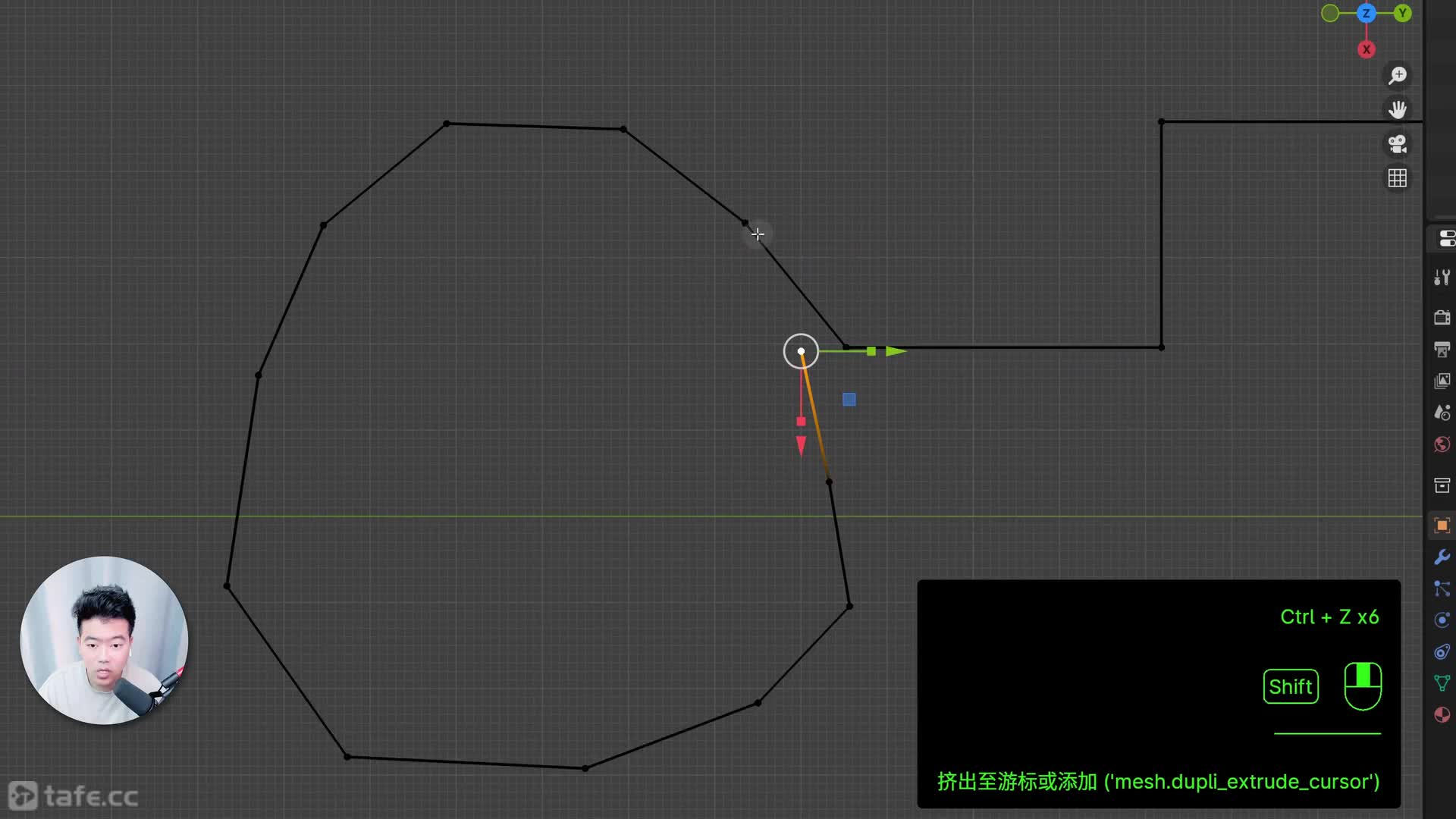Open the View Layer properties tab
The height and width of the screenshot is (819, 1456).
click(x=1442, y=381)
